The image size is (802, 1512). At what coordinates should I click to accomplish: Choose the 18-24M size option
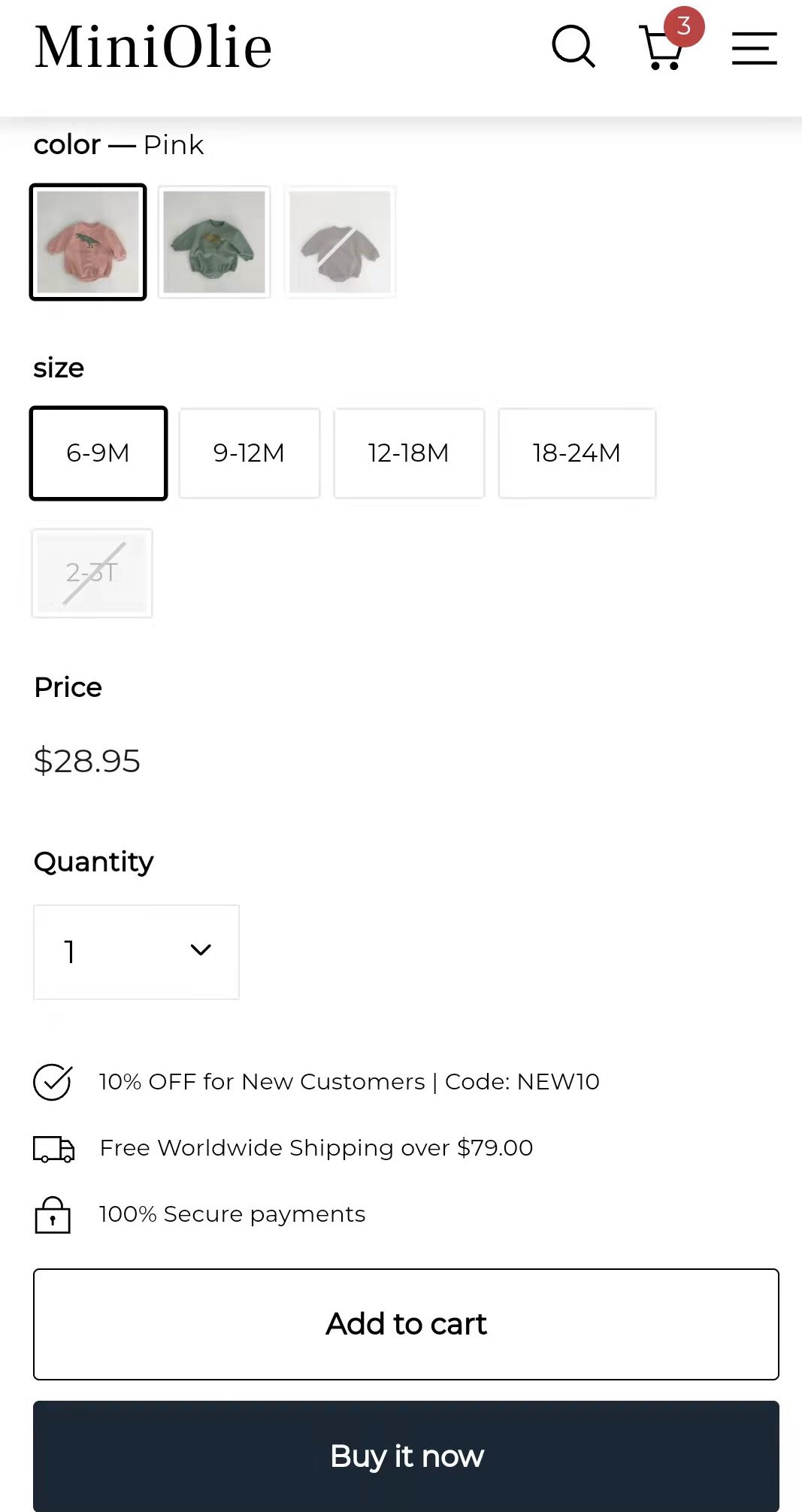point(577,453)
